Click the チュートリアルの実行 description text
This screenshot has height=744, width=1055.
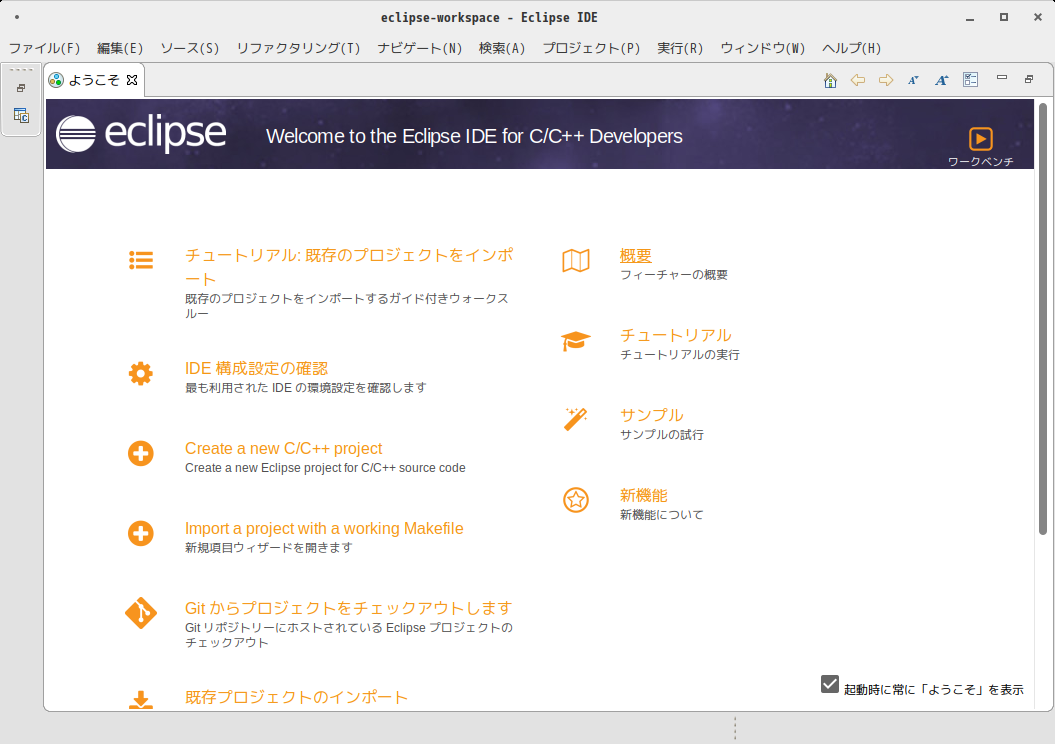[680, 355]
